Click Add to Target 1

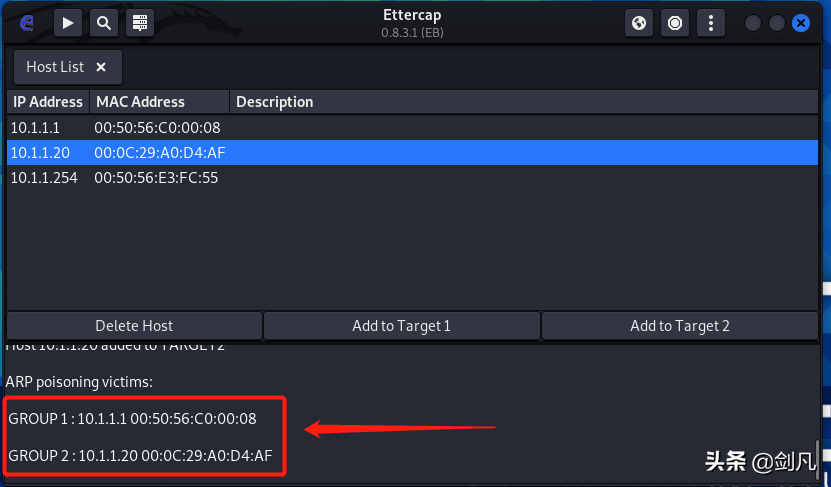(402, 325)
